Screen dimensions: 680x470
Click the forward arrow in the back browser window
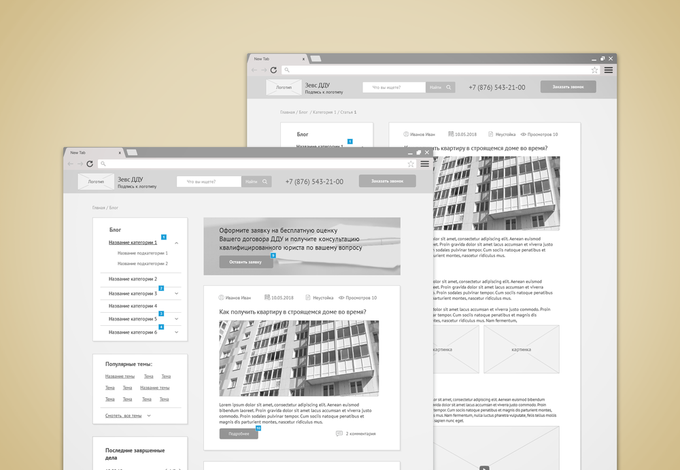[x=264, y=70]
